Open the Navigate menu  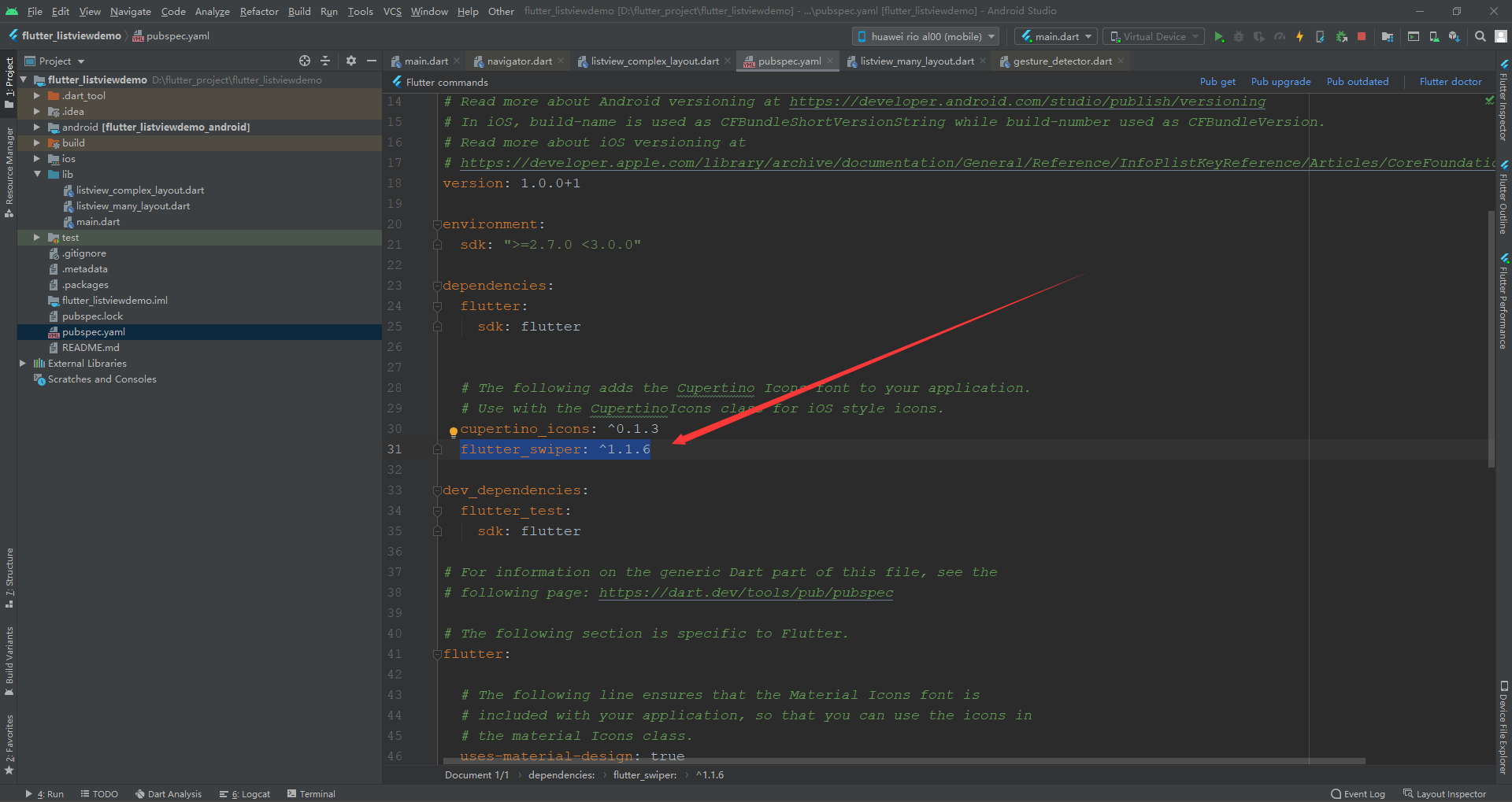[x=130, y=11]
